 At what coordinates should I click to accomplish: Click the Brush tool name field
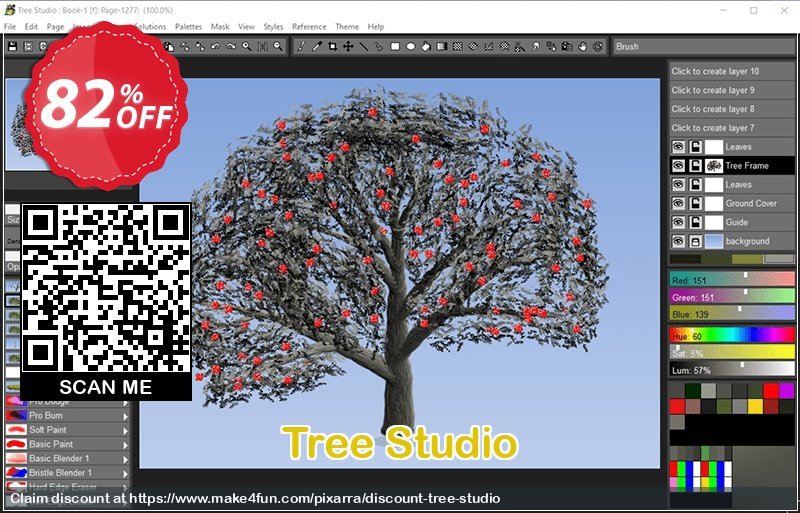click(704, 46)
